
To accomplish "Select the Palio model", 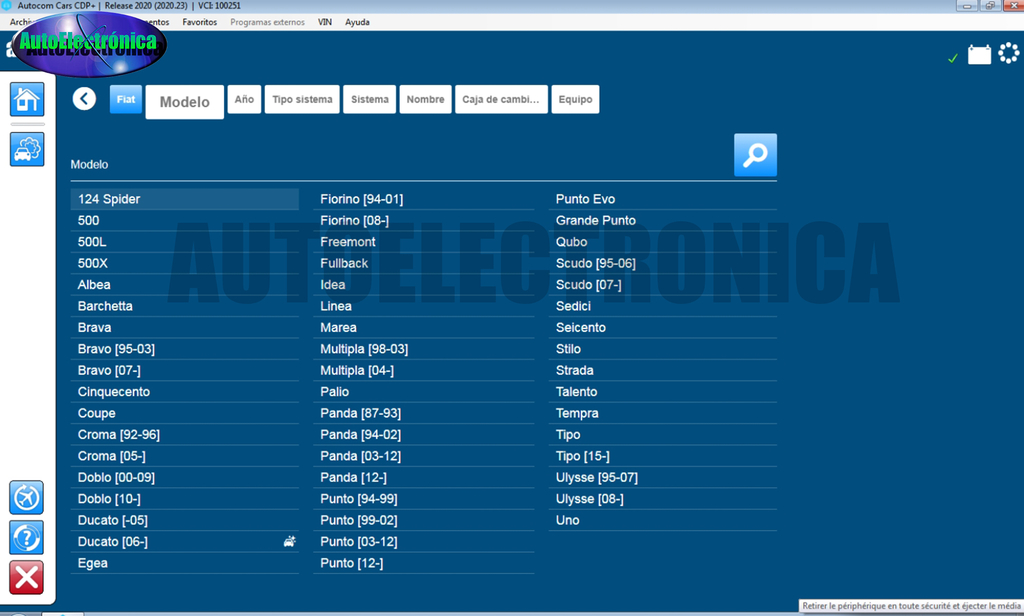I will pos(424,392).
